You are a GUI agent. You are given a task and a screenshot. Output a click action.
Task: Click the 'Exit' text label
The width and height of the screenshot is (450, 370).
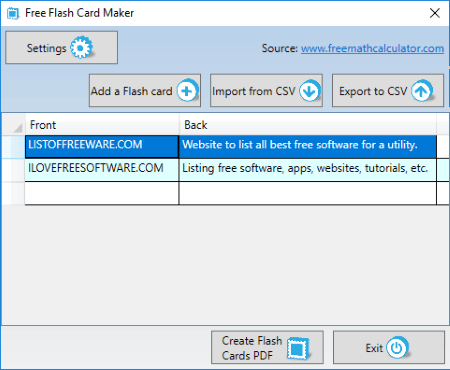point(374,348)
